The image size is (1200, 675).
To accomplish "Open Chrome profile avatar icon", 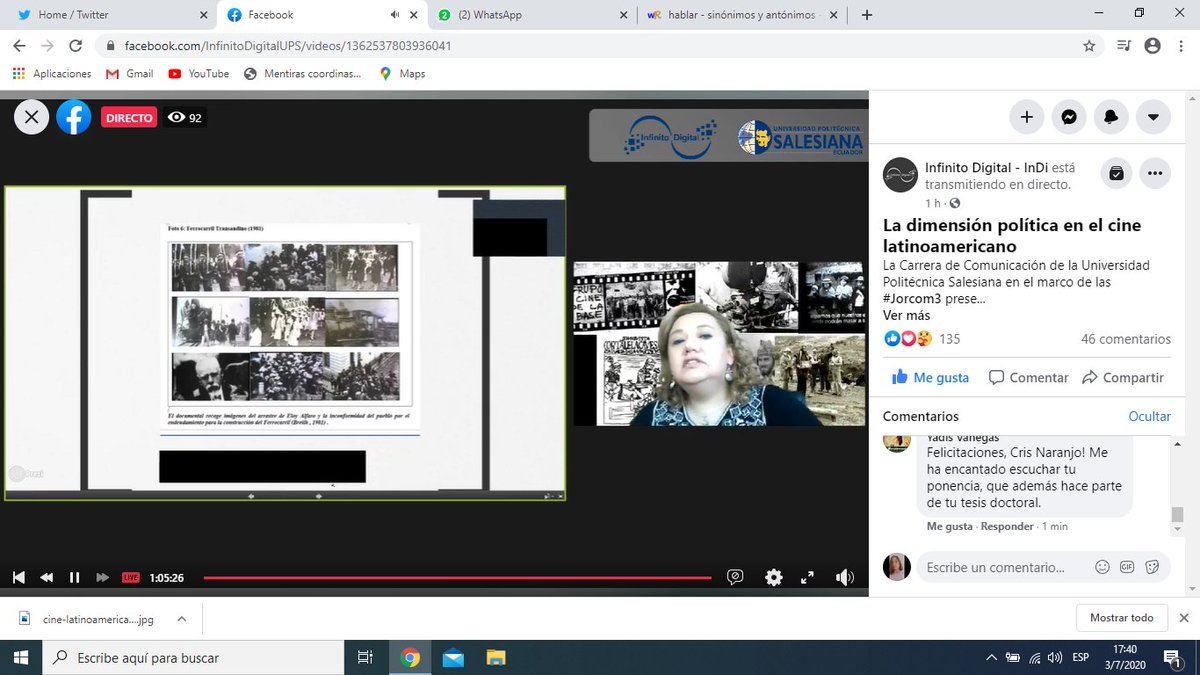I will point(1152,45).
